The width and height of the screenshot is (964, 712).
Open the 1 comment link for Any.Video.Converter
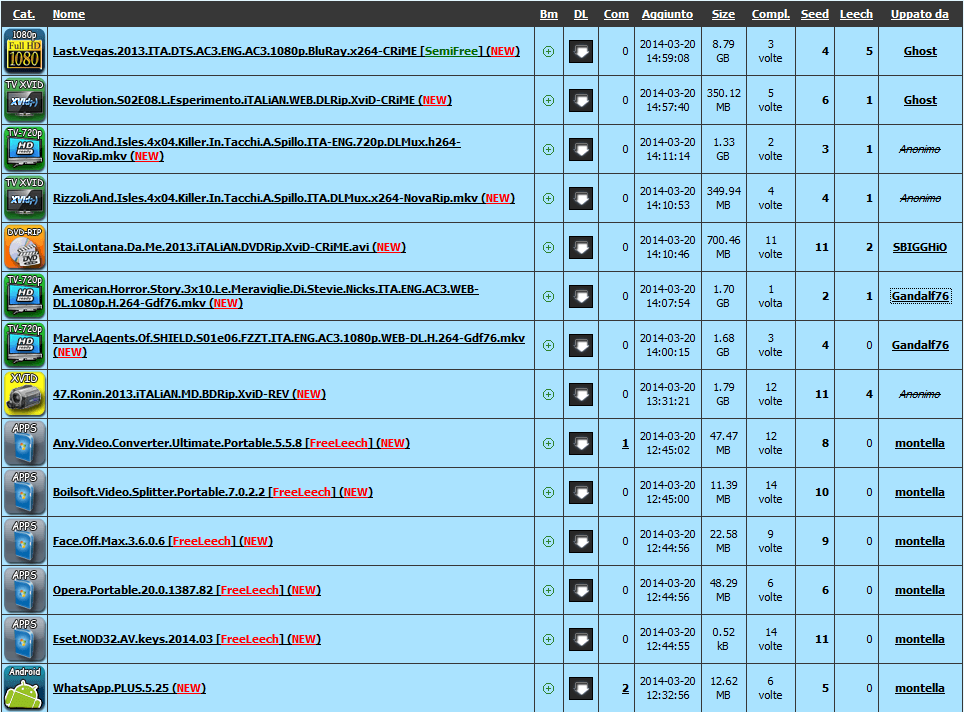click(x=625, y=443)
